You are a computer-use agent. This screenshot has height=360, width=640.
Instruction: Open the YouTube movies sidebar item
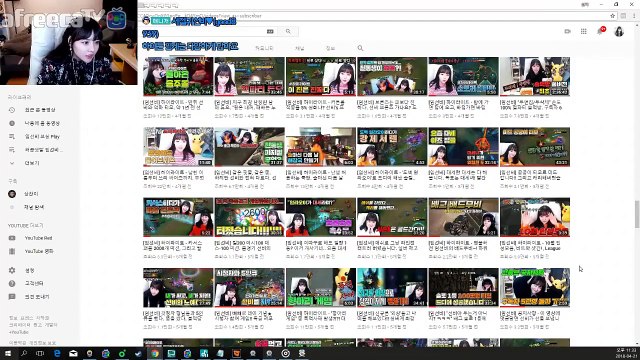pyautogui.click(x=39, y=251)
